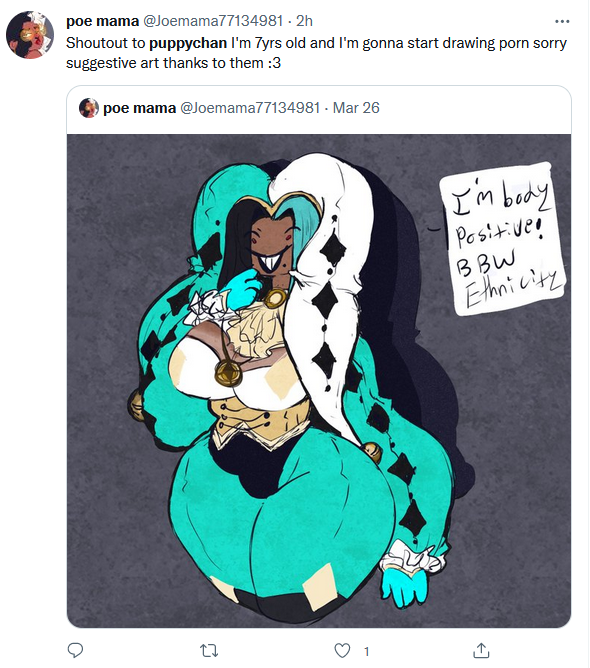
Task: Retweet this post using the retweet icon
Action: 209,651
